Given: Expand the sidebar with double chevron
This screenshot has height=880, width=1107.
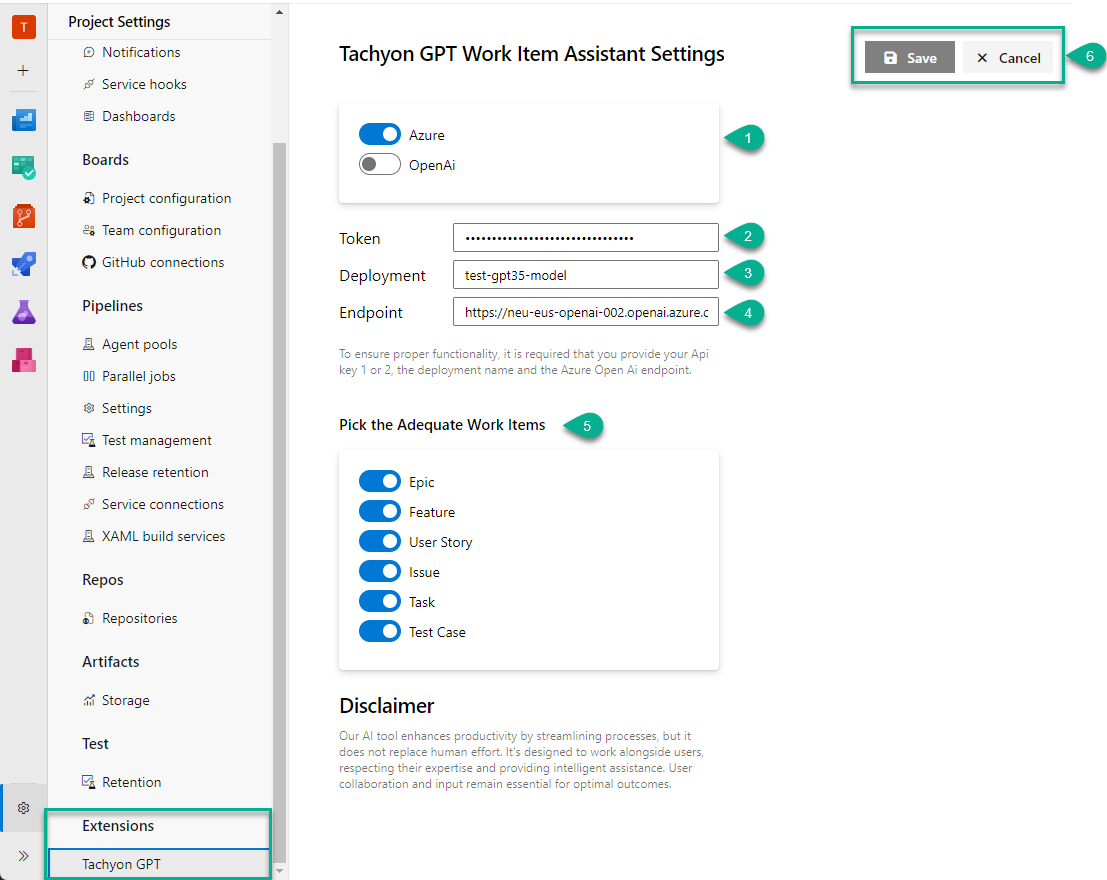Looking at the screenshot, I should click(x=24, y=856).
